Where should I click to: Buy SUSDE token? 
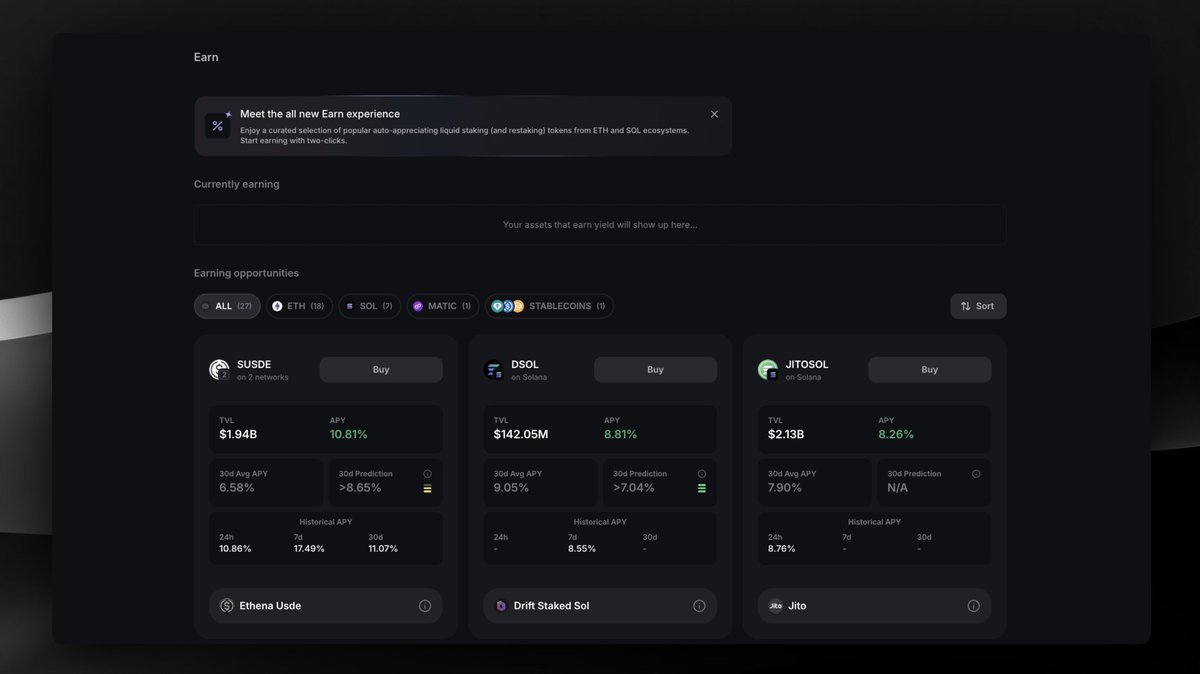coord(381,369)
